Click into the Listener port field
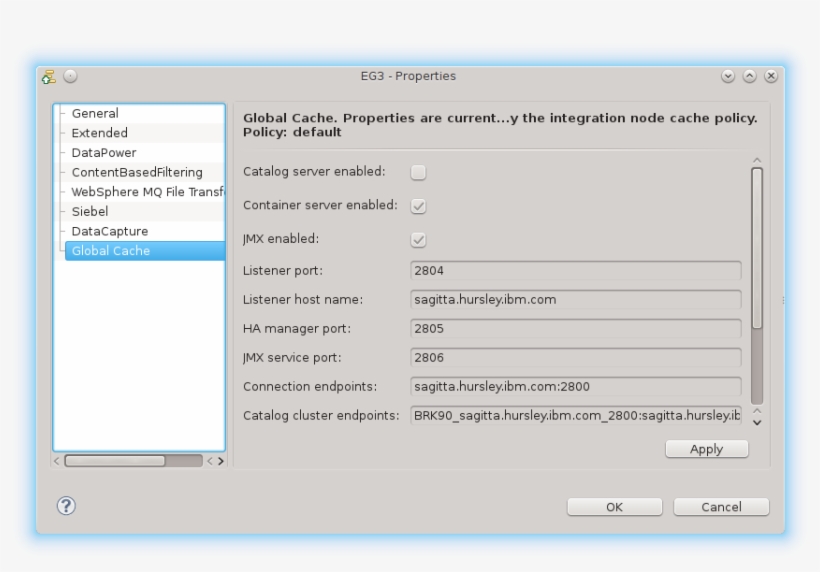Image resolution: width=820 pixels, height=572 pixels. coord(576,270)
